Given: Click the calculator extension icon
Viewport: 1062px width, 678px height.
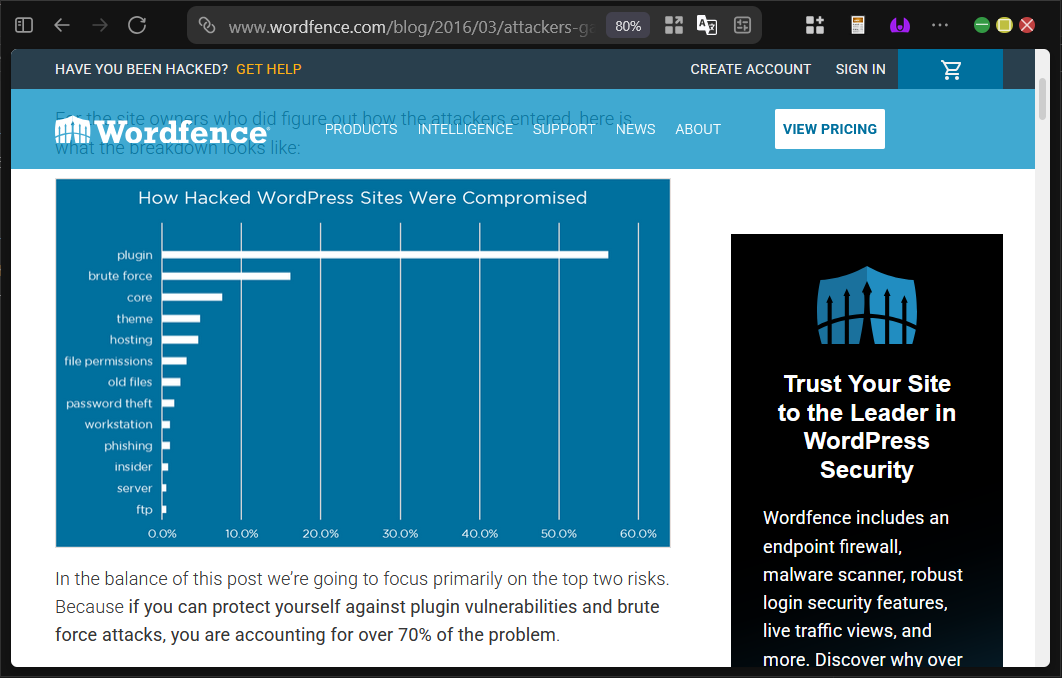Looking at the screenshot, I should point(857,26).
